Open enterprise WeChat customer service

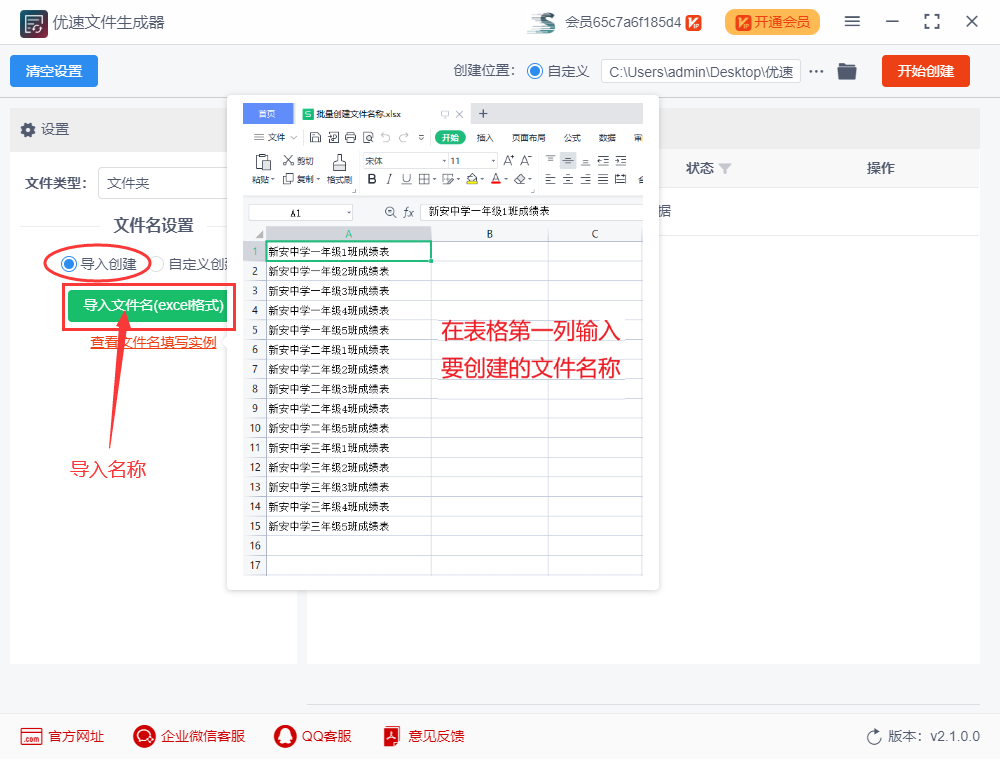coord(189,736)
